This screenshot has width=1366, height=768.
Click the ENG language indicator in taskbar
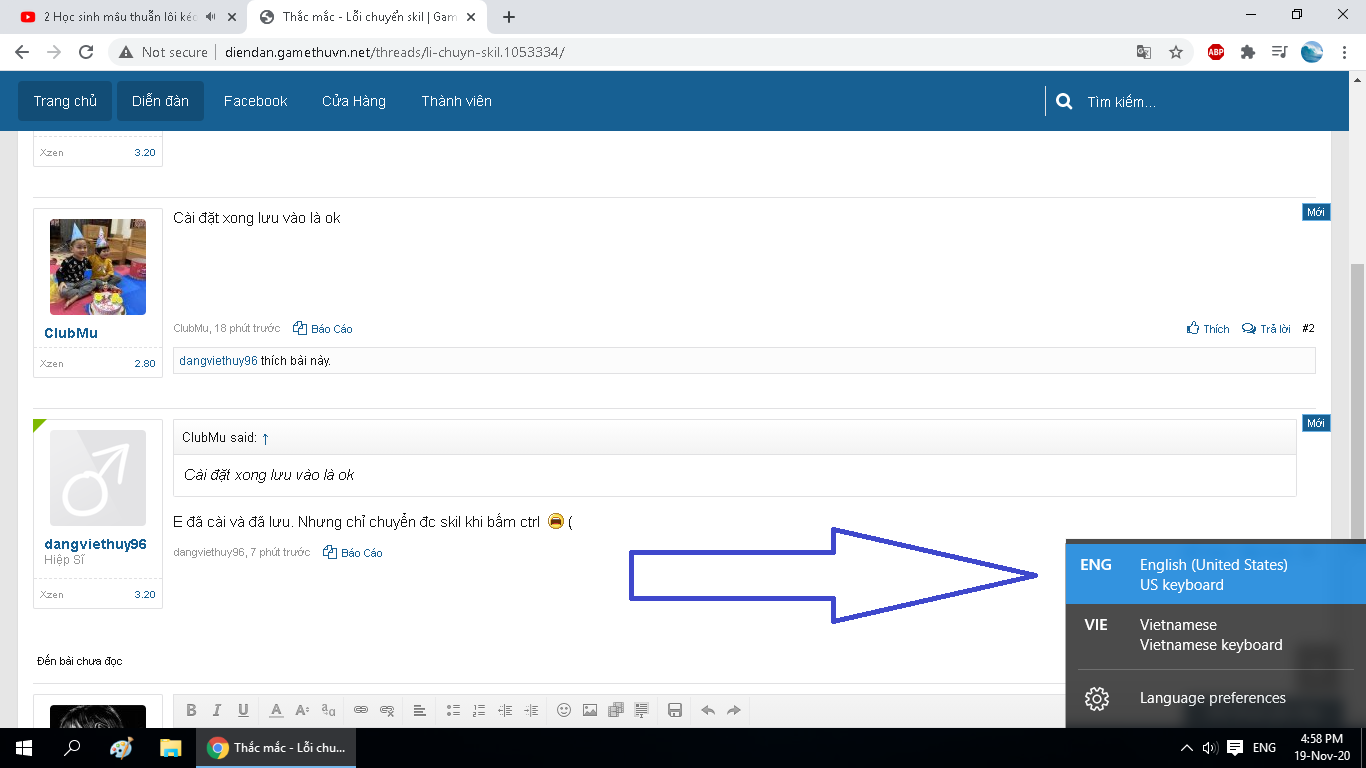[x=1264, y=748]
